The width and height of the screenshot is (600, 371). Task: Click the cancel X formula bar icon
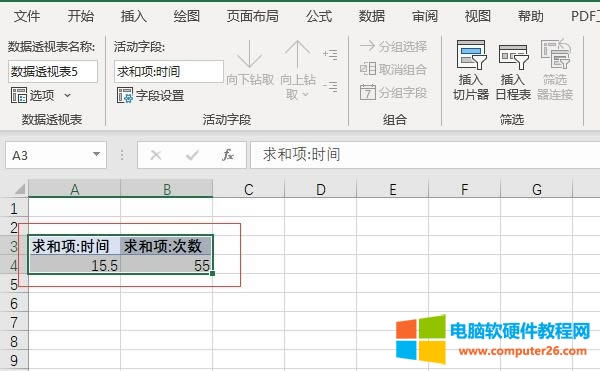click(156, 155)
